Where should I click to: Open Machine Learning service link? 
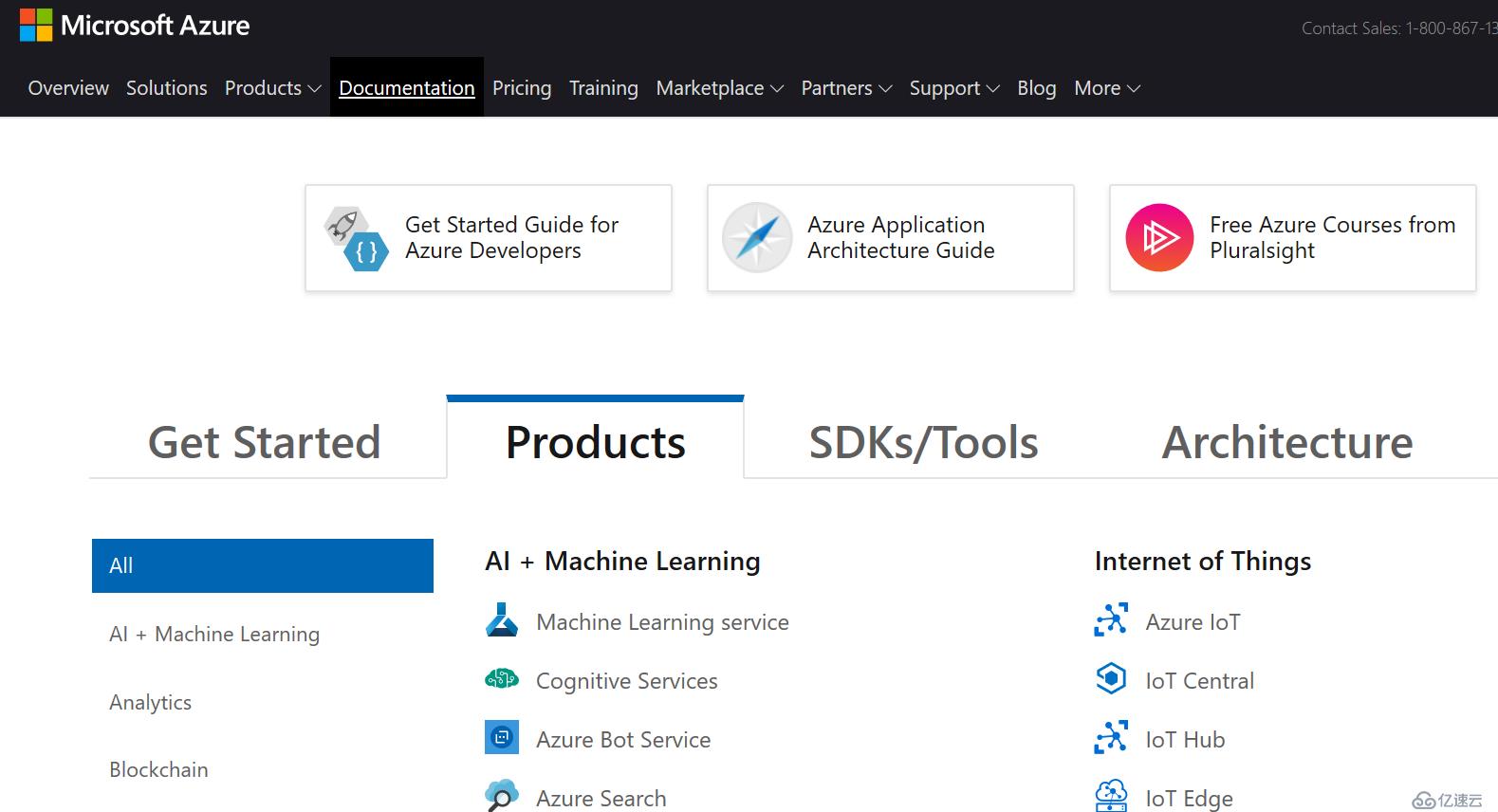pos(662,622)
